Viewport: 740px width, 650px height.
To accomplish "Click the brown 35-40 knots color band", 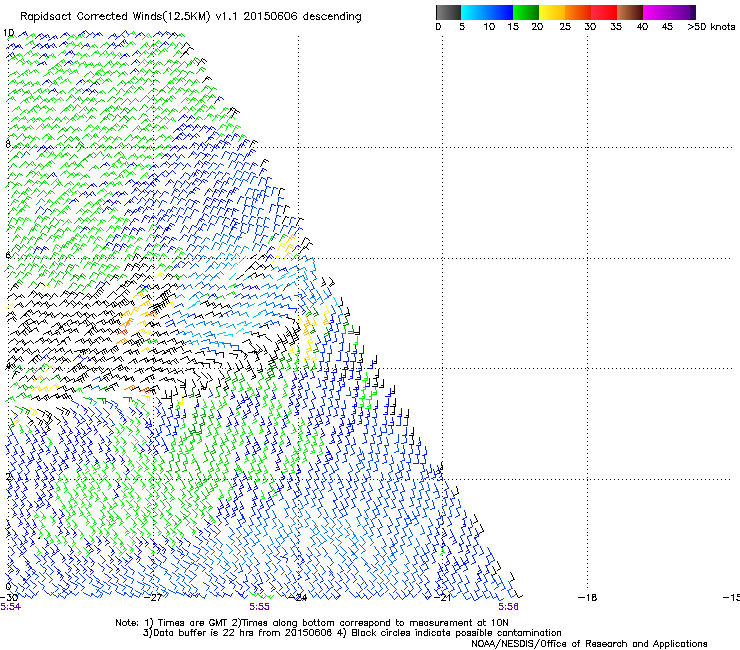I will 630,12.
